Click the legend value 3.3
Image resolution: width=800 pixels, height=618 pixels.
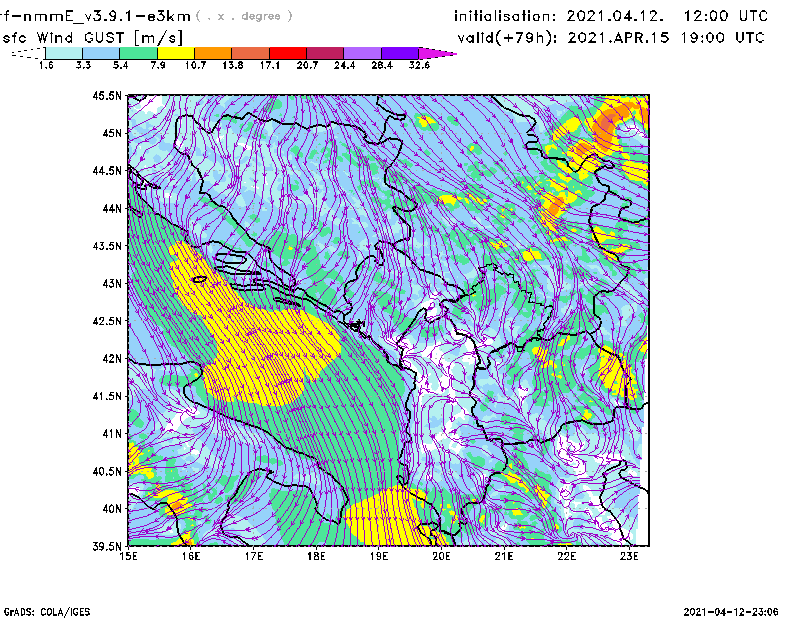(x=83, y=65)
